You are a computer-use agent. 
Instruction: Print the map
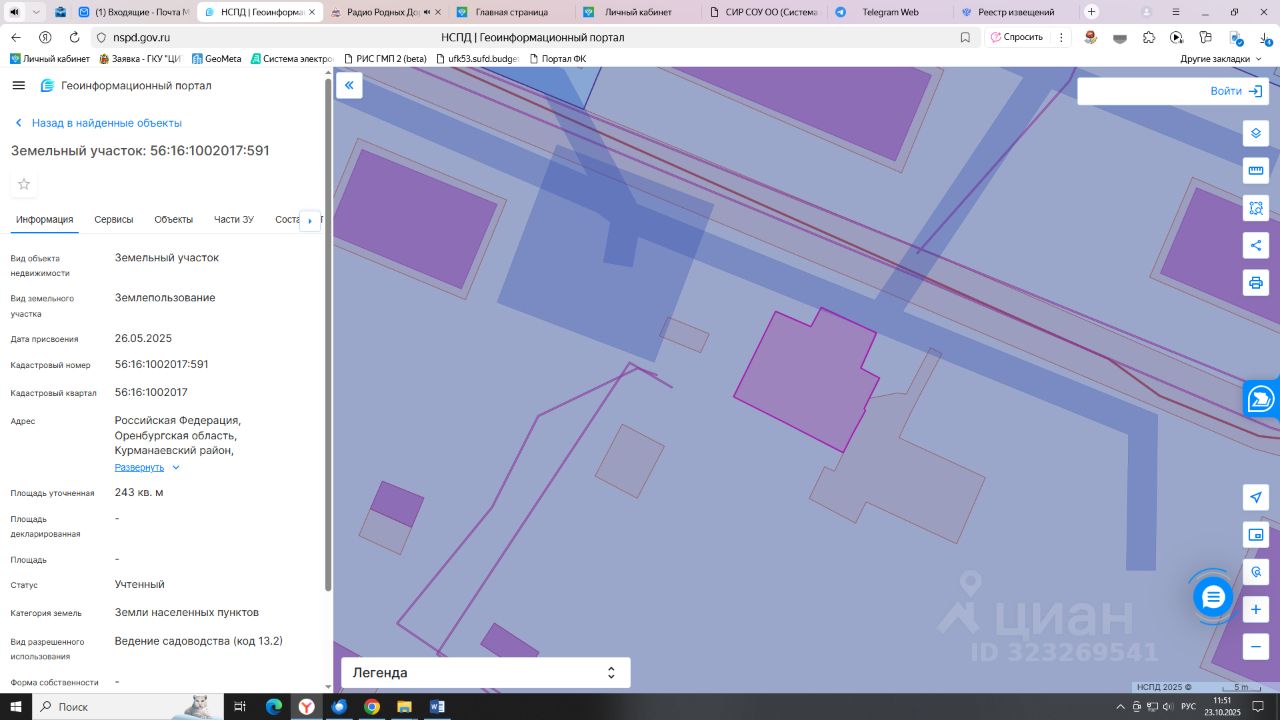(x=1256, y=283)
